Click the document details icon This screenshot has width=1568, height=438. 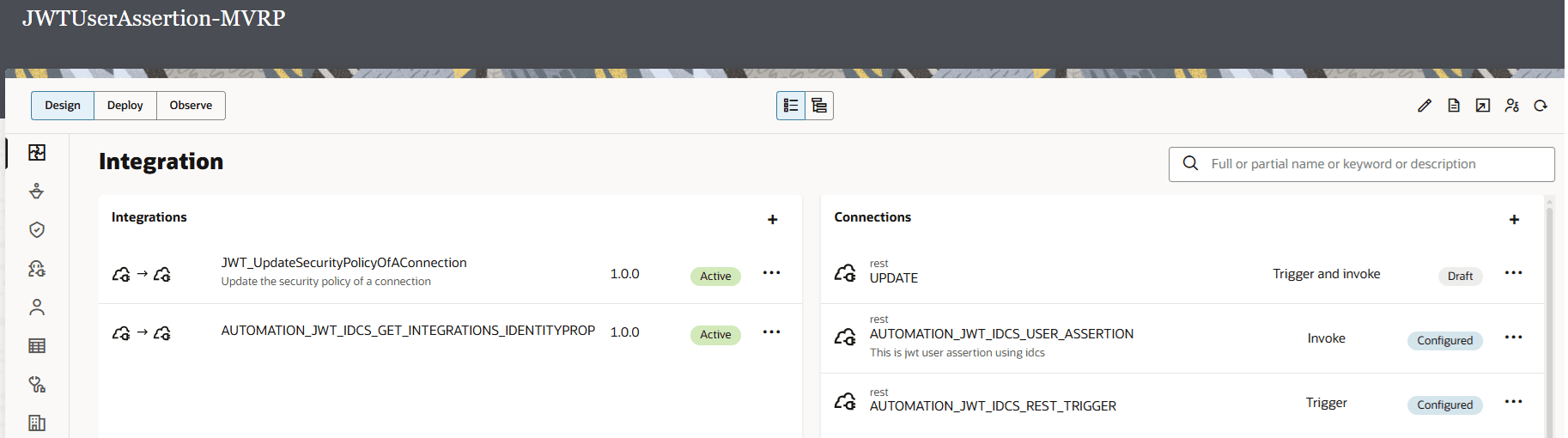[1454, 106]
